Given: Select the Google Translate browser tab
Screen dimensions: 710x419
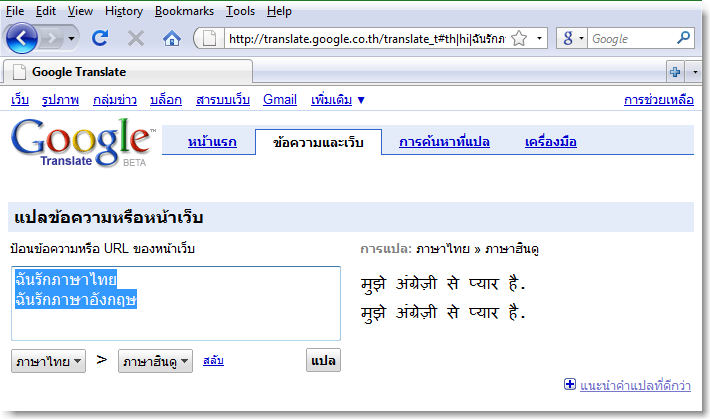Looking at the screenshot, I should [x=127, y=72].
